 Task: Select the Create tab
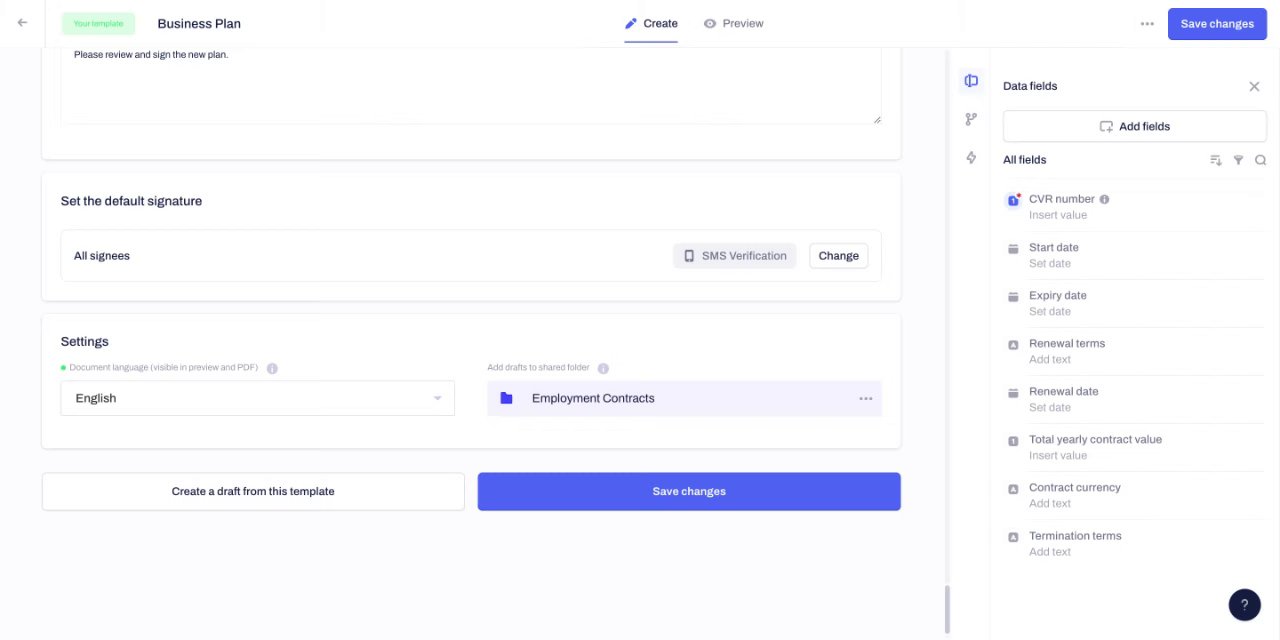pyautogui.click(x=651, y=23)
